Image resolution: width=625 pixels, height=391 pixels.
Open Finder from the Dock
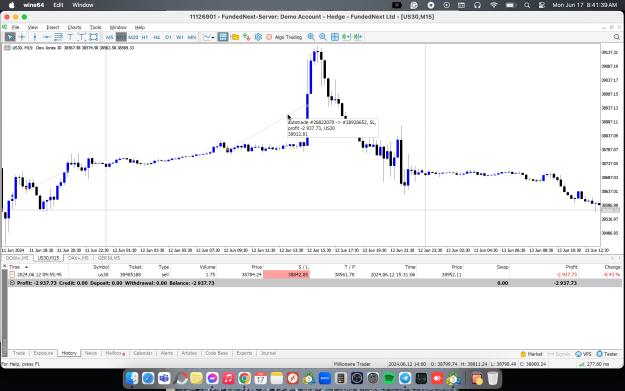pyautogui.click(x=132, y=378)
